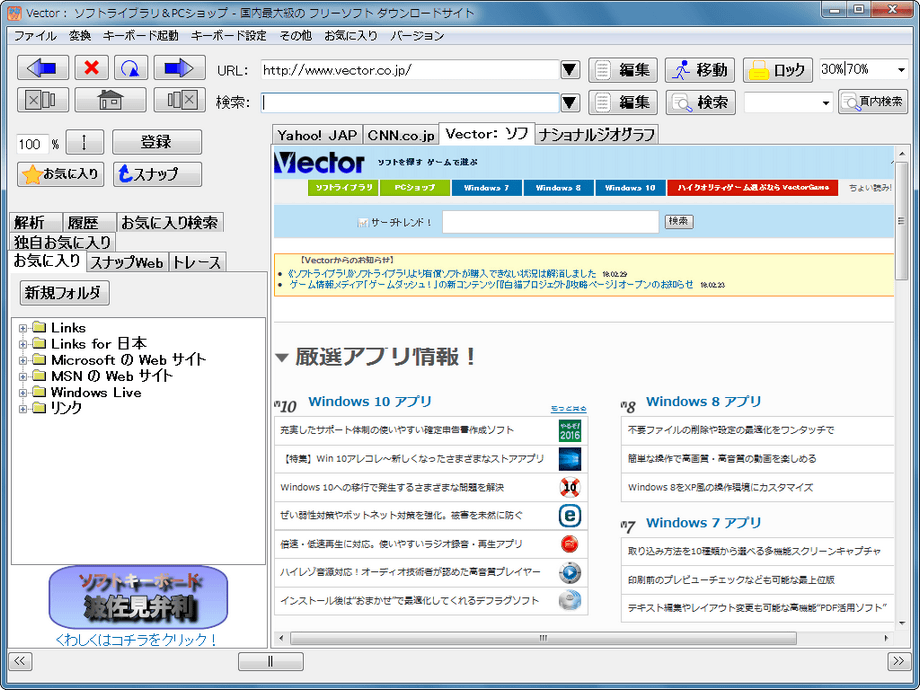Click the 100 % zoom value field
Image resolution: width=920 pixels, height=690 pixels.
(33, 144)
